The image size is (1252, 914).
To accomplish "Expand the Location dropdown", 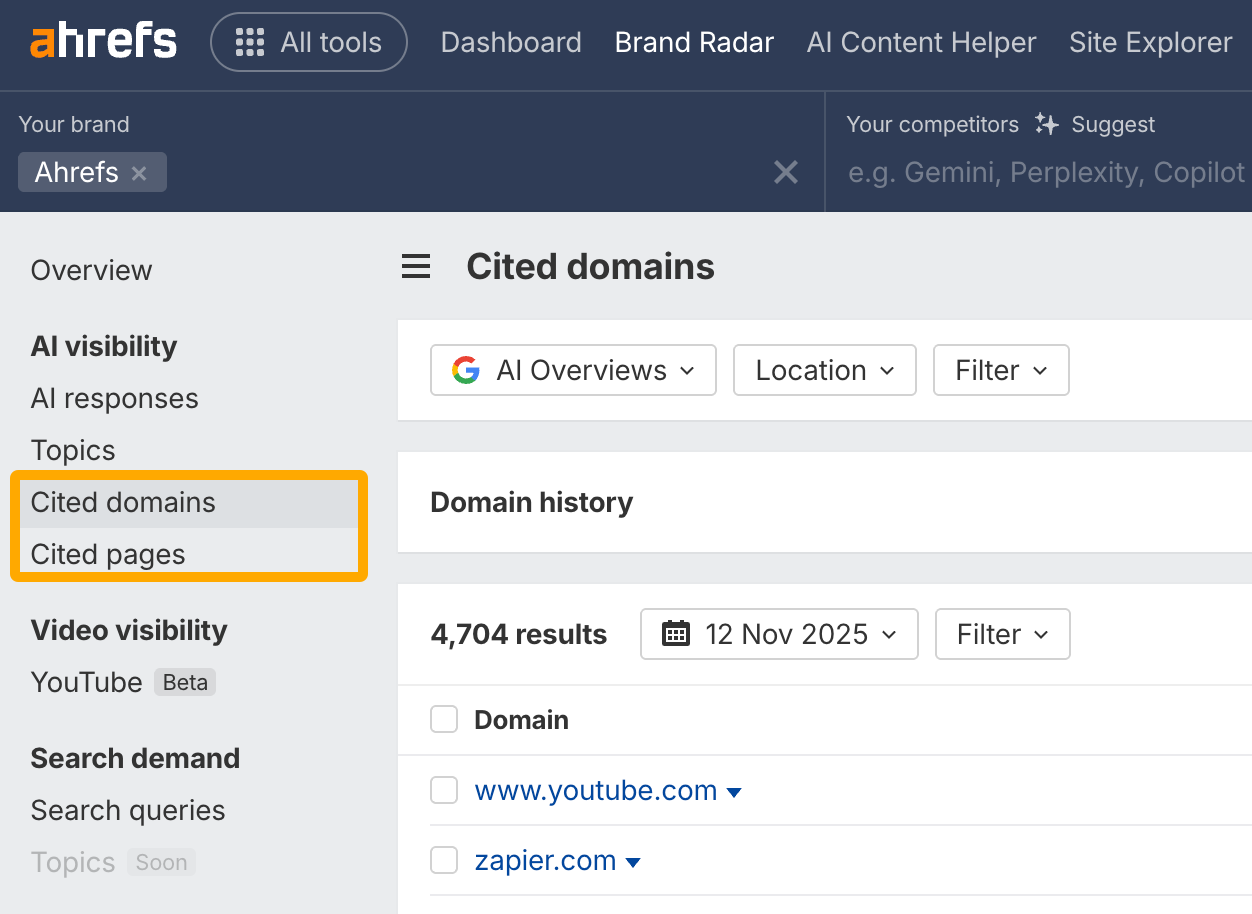I will tap(824, 370).
